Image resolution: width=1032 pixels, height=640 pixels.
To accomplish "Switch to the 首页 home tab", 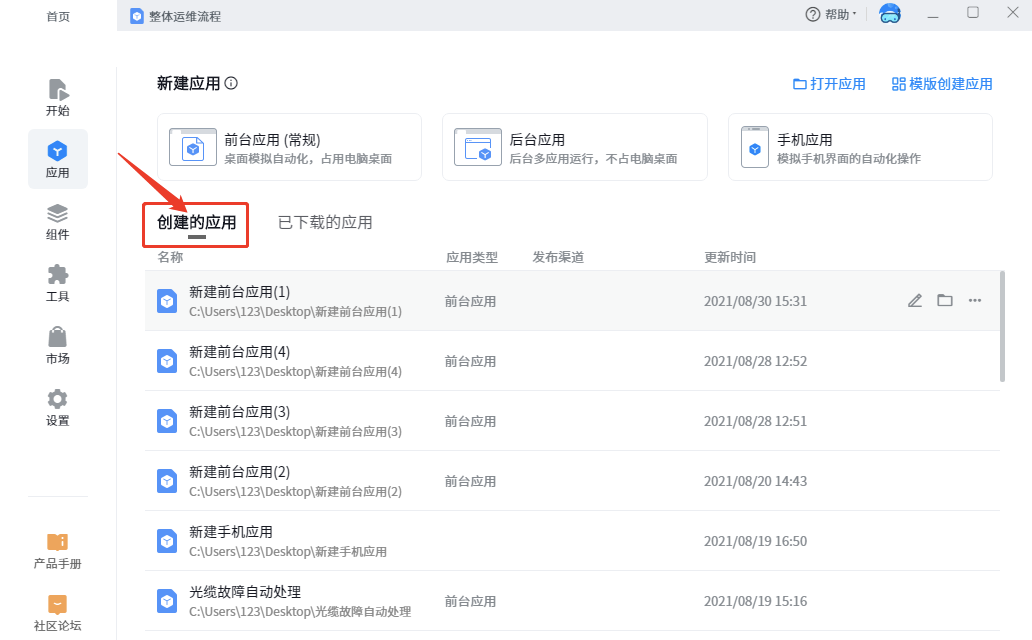I will (x=58, y=16).
